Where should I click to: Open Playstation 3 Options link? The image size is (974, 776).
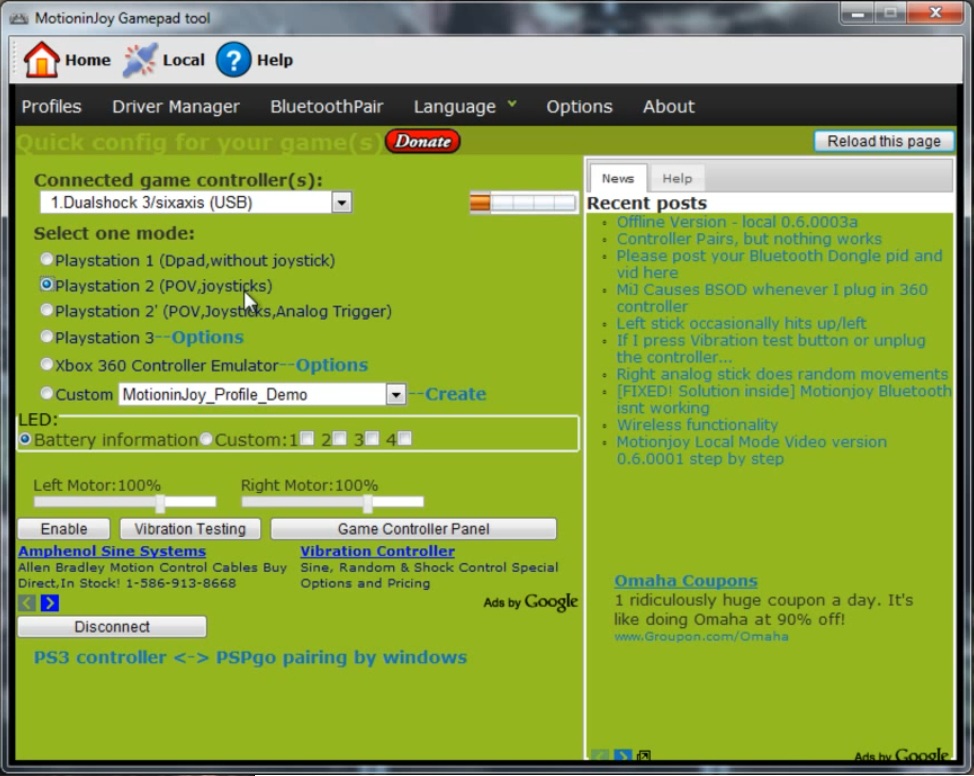(x=207, y=337)
